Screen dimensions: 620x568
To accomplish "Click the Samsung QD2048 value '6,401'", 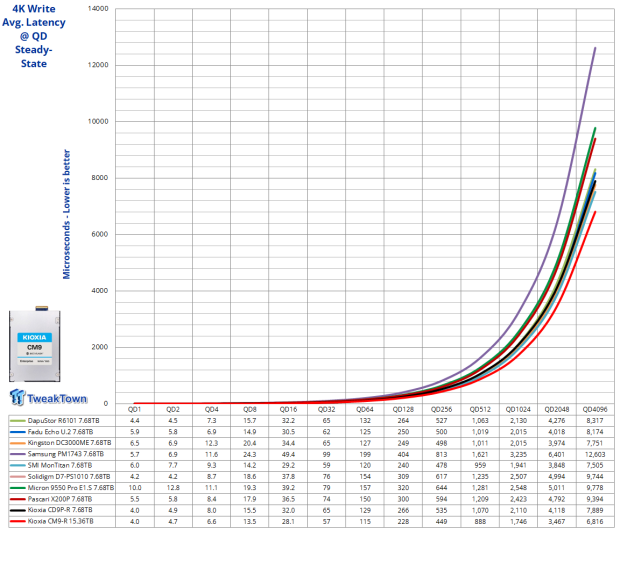I will [x=557, y=454].
